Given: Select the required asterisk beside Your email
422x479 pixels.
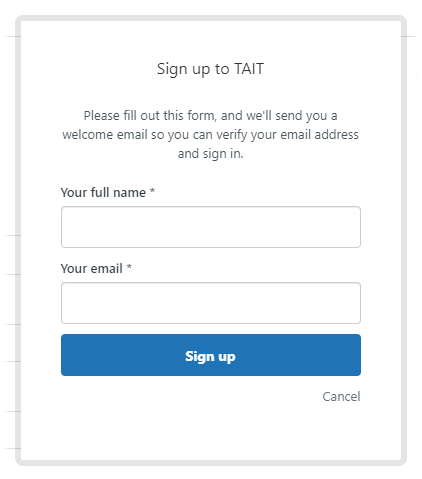Looking at the screenshot, I should point(129,267).
